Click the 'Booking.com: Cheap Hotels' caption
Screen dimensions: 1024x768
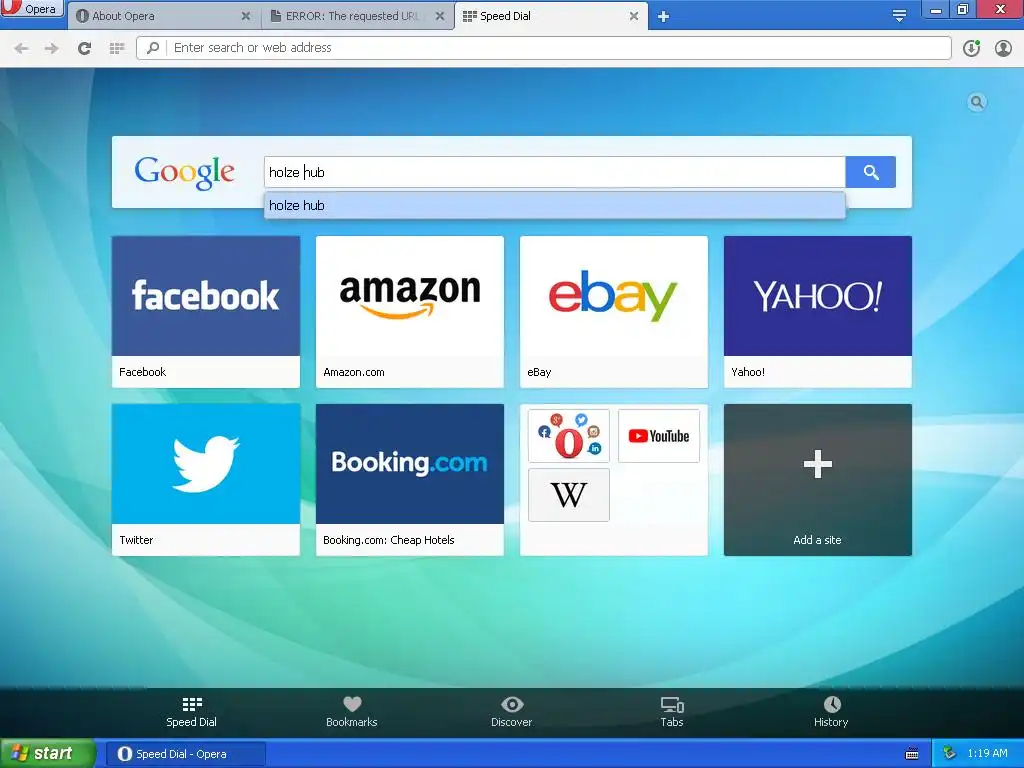[x=389, y=540]
